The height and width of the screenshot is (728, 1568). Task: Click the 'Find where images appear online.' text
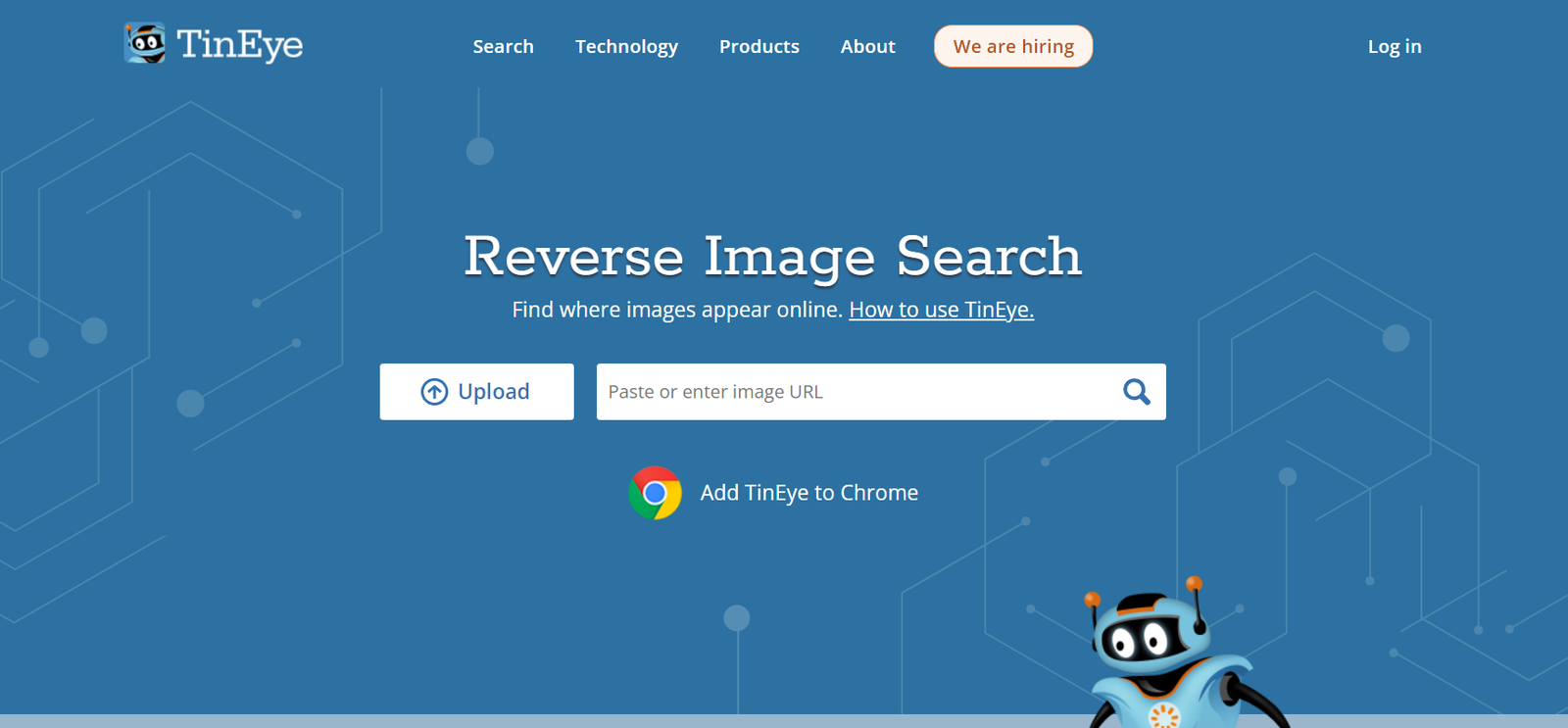click(677, 310)
